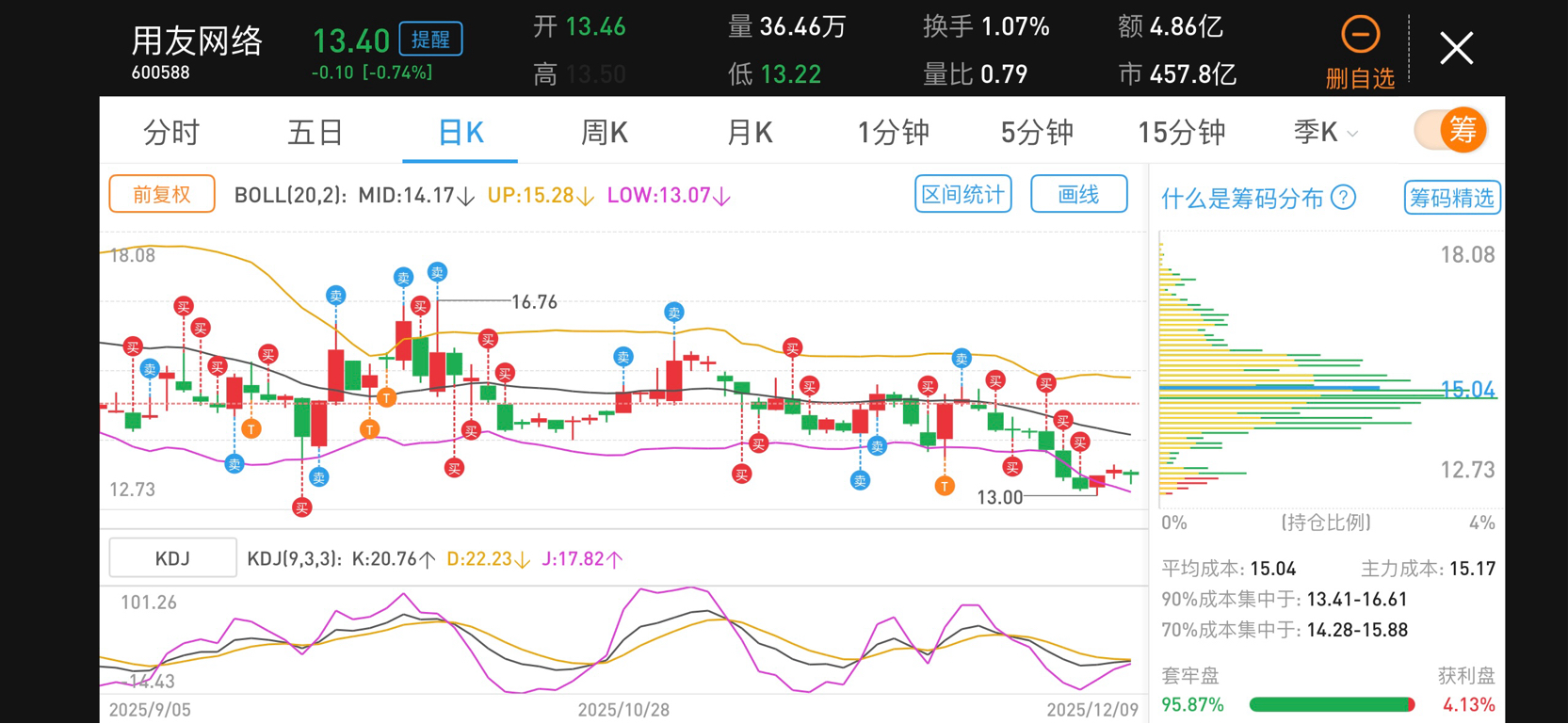Tap the UP:15.28 Bollinger value
The width and height of the screenshot is (1568, 724).
[x=541, y=196]
